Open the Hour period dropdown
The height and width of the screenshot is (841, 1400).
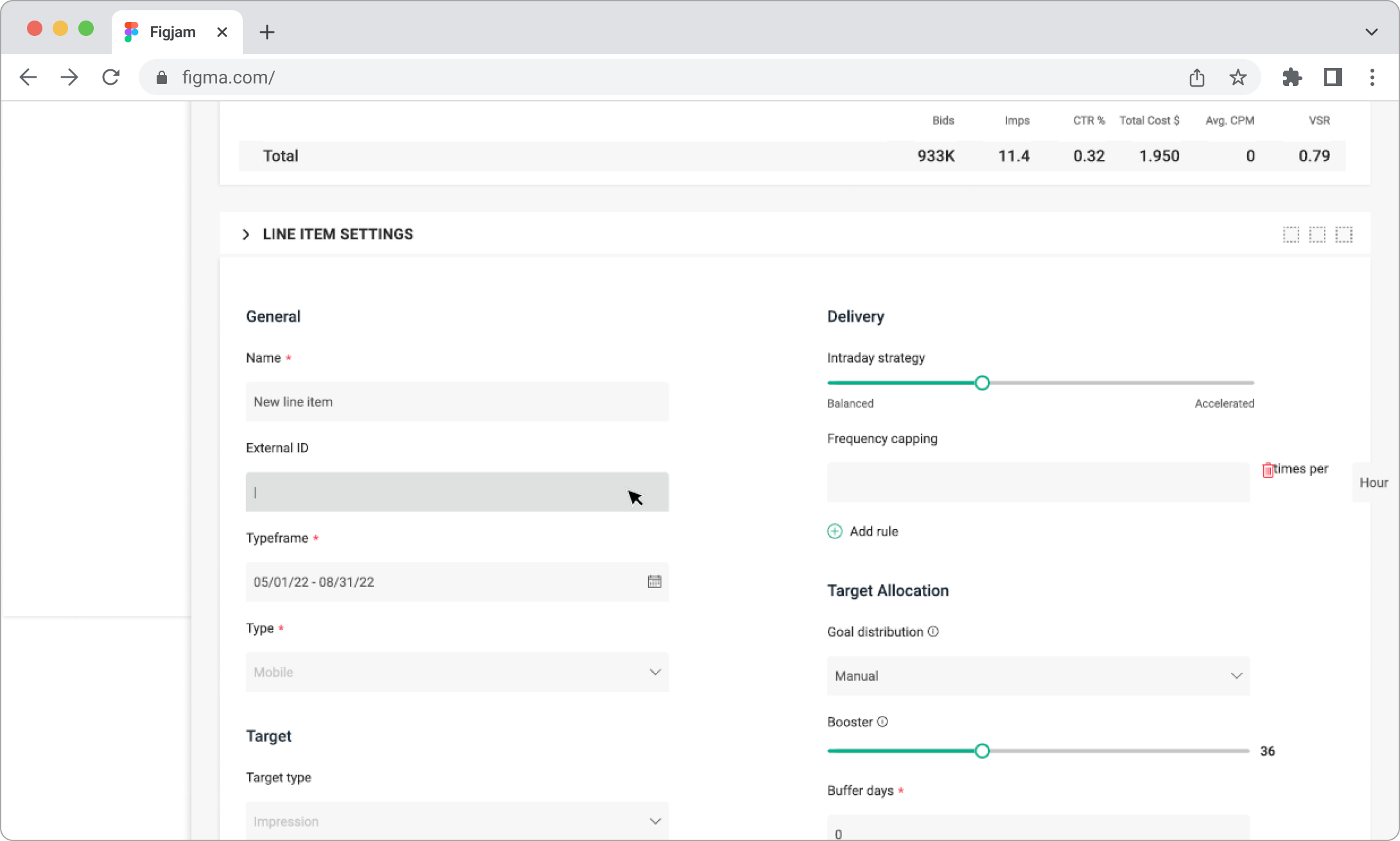(1374, 483)
